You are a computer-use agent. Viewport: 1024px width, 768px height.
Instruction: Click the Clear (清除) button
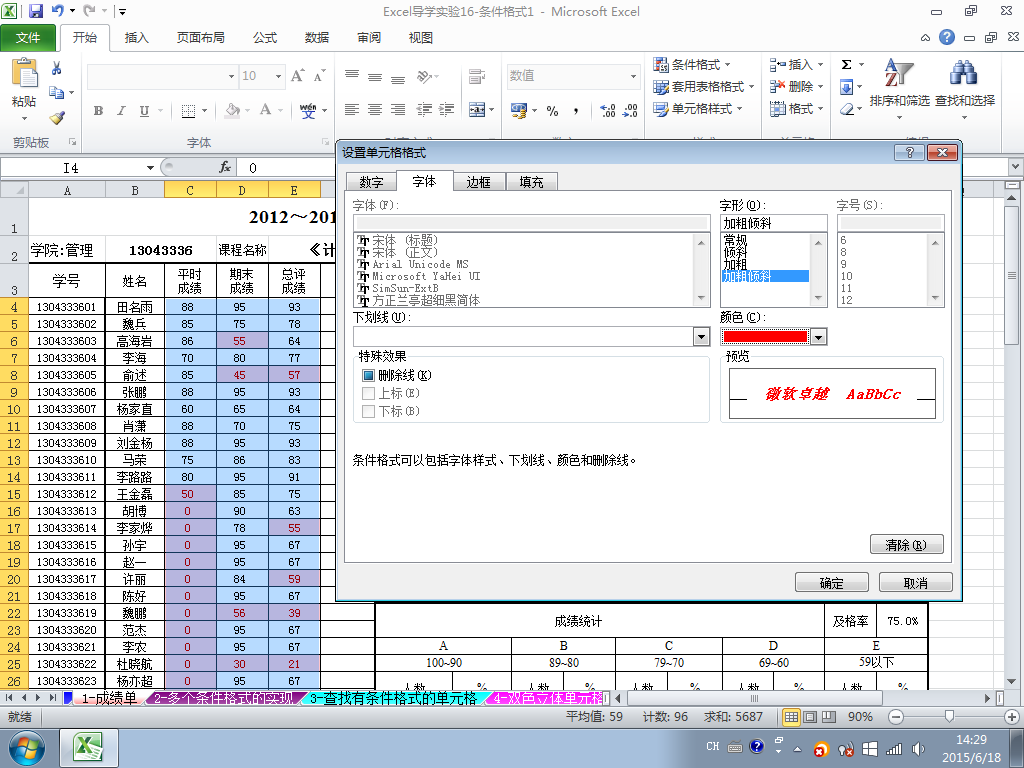pyautogui.click(x=907, y=545)
